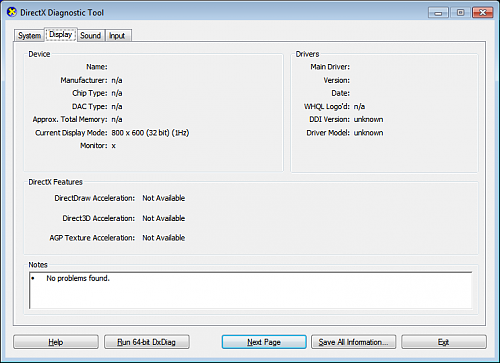Click the Next Page button
This screenshot has width=500, height=363.
(x=264, y=342)
